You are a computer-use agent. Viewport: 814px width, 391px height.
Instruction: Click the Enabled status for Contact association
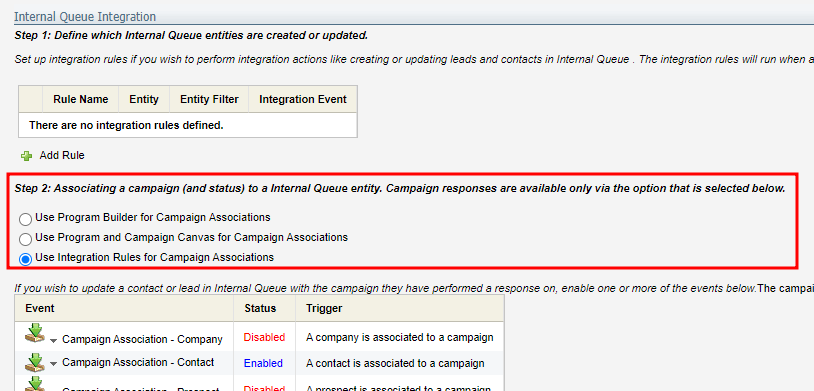[263, 363]
